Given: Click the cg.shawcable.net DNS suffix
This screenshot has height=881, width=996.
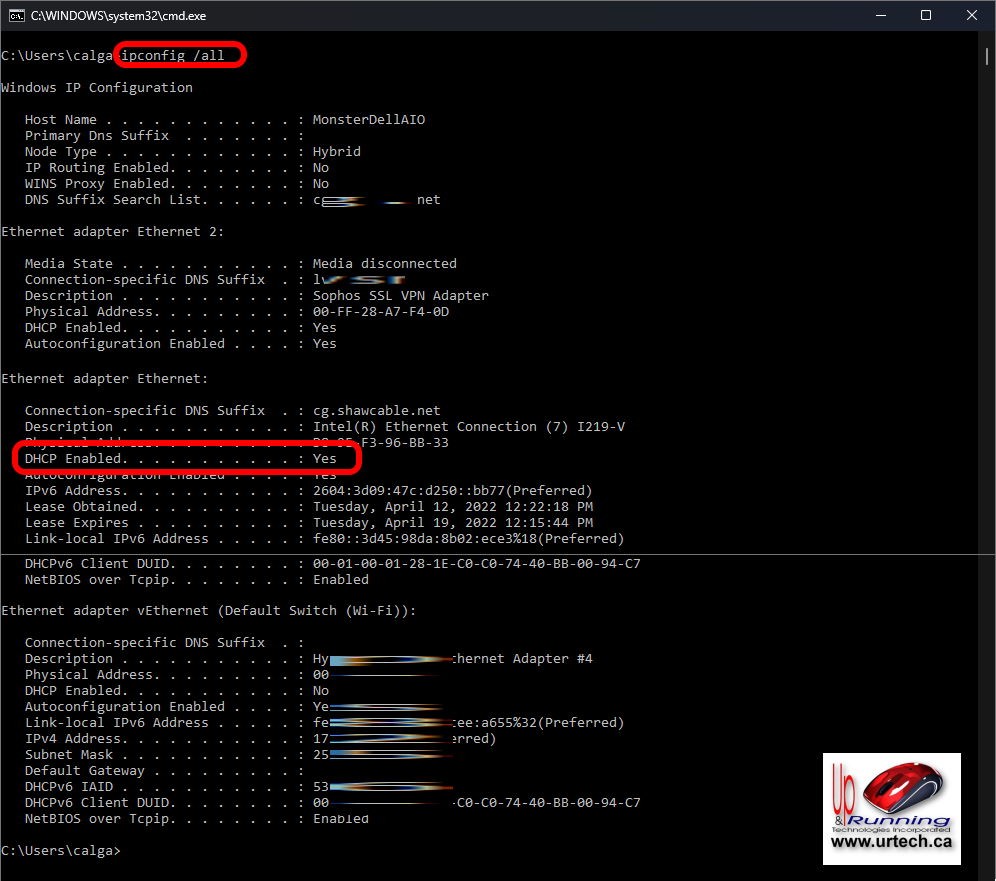Looking at the screenshot, I should click(376, 411).
